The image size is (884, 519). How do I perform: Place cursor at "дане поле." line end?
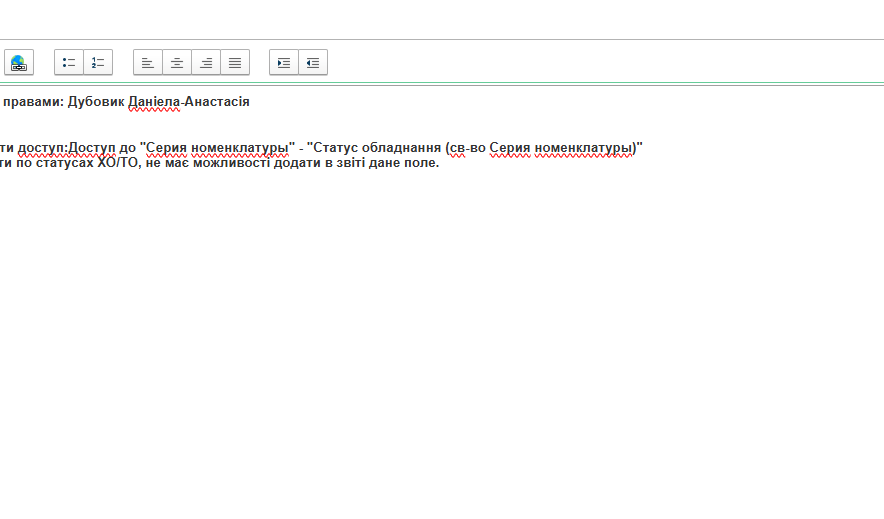point(438,163)
